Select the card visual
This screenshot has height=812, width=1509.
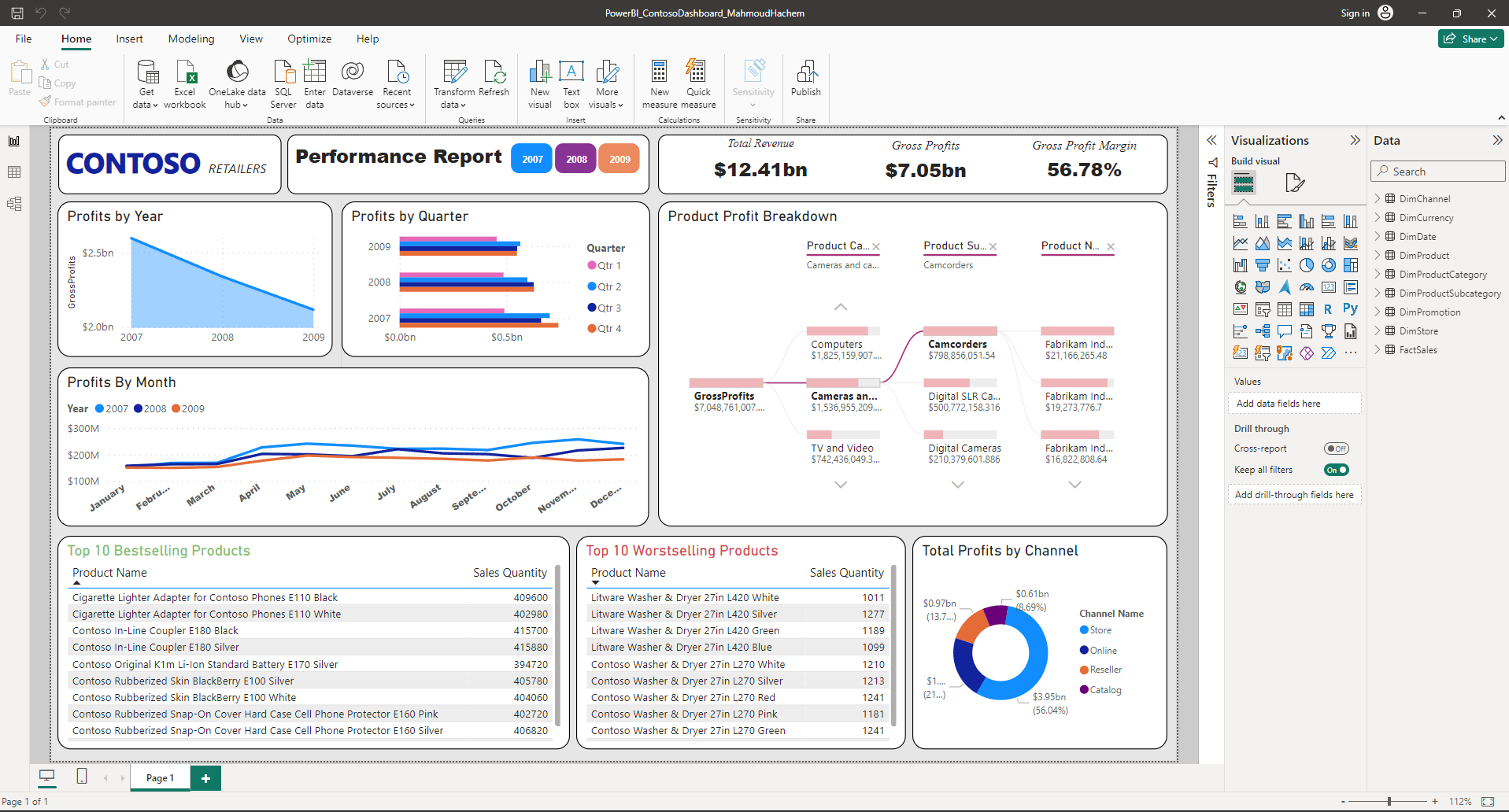click(1329, 287)
